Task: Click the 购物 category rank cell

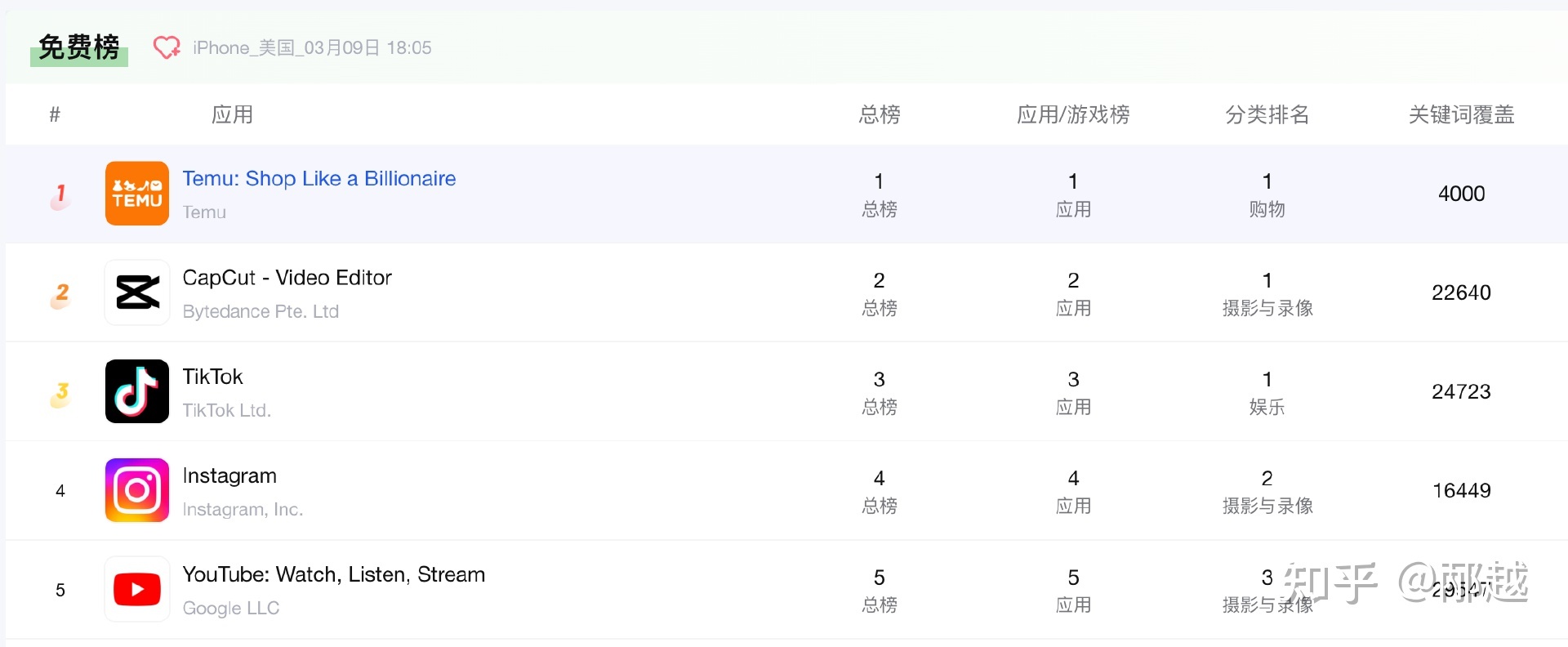Action: [x=1267, y=194]
